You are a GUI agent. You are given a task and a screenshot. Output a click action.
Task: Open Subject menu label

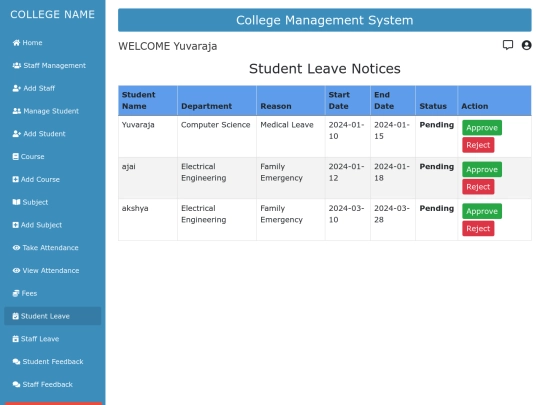coord(35,202)
